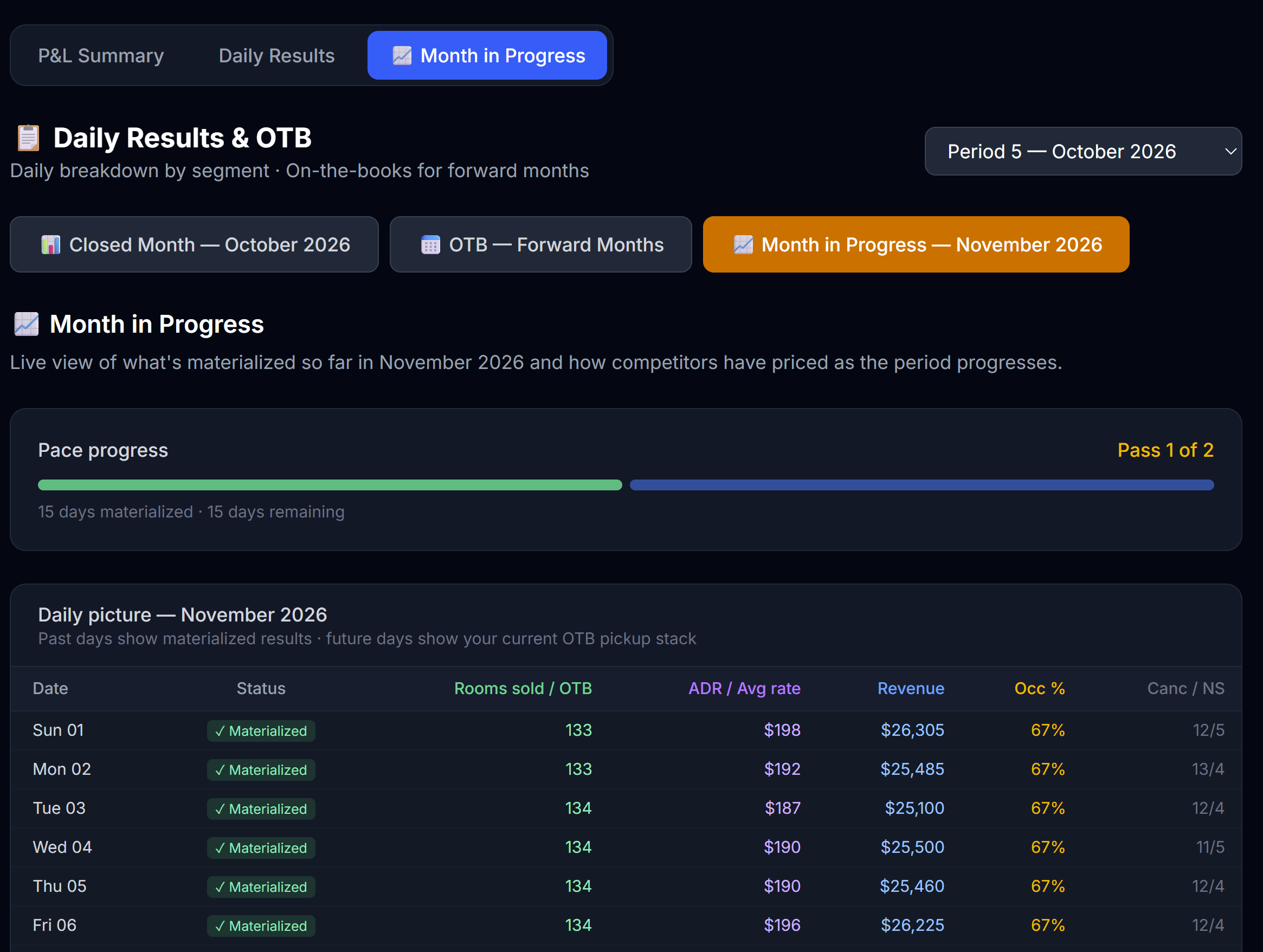This screenshot has width=1263, height=952.
Task: Click the chart icon on November 2026 button
Action: (743, 245)
